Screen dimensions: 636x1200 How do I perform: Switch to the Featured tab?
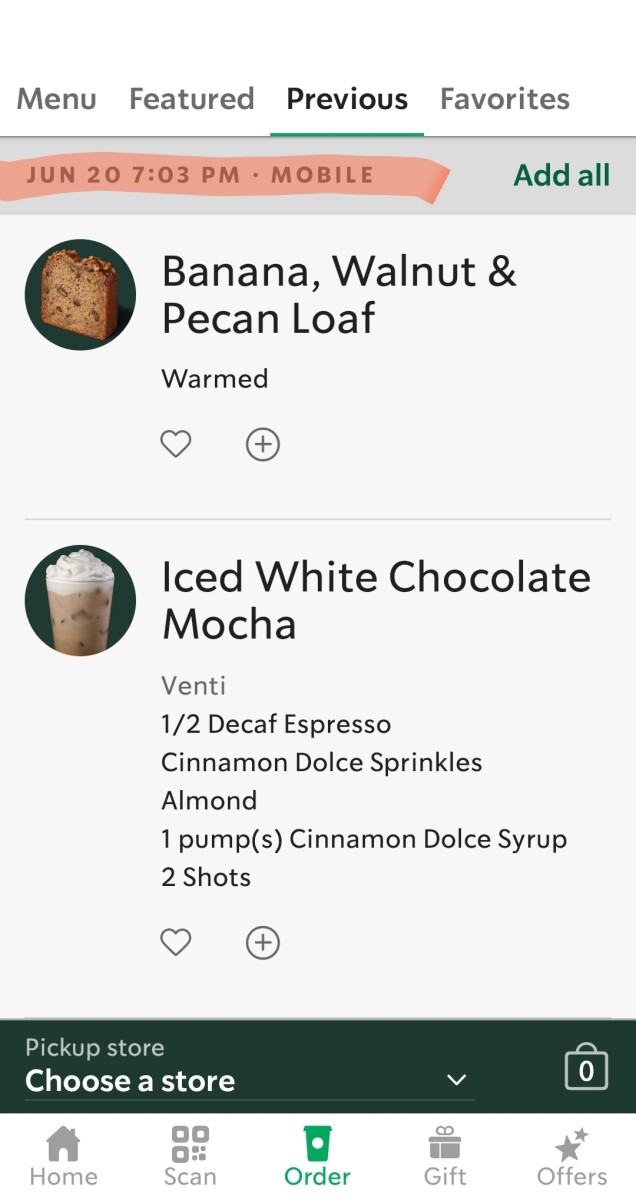point(192,99)
